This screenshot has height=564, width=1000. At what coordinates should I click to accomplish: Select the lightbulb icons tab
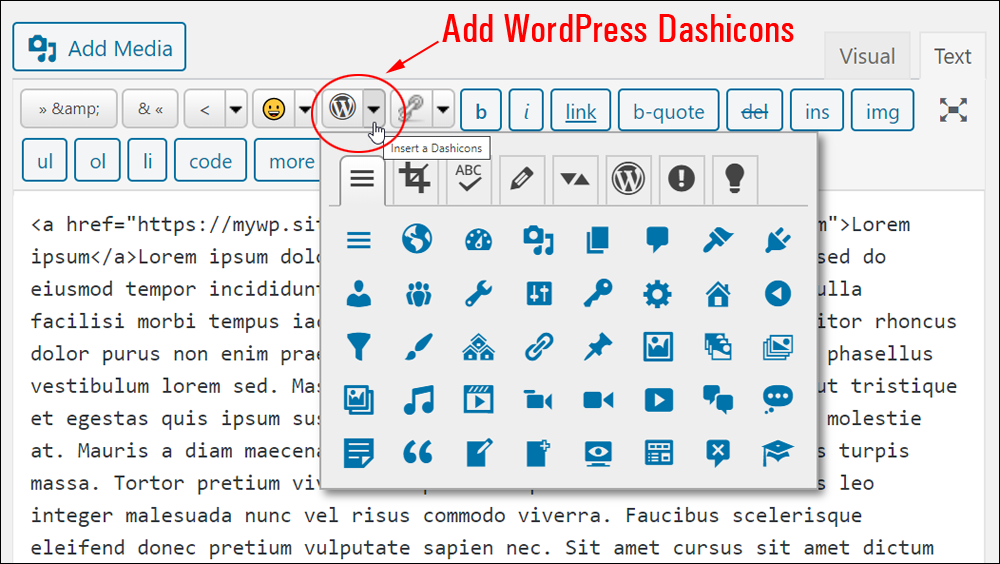[735, 179]
